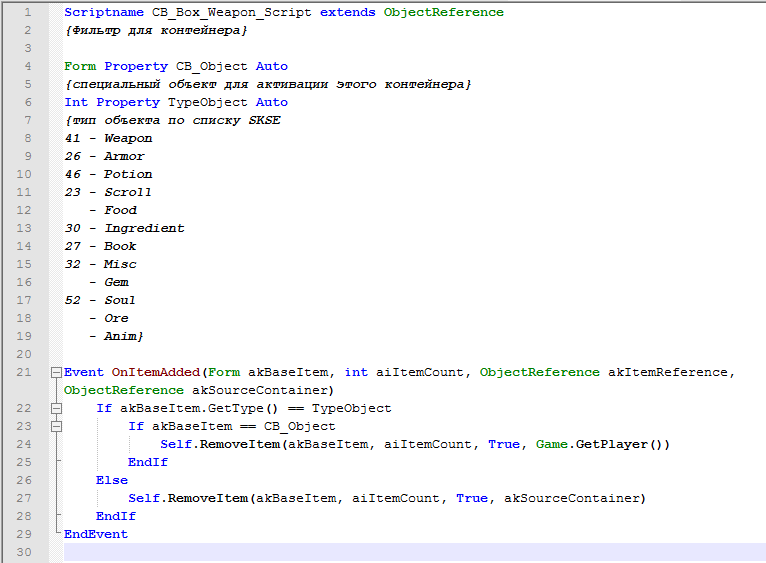Click 'CB_Box_Weapon_Script' script name

pyautogui.click(x=232, y=12)
